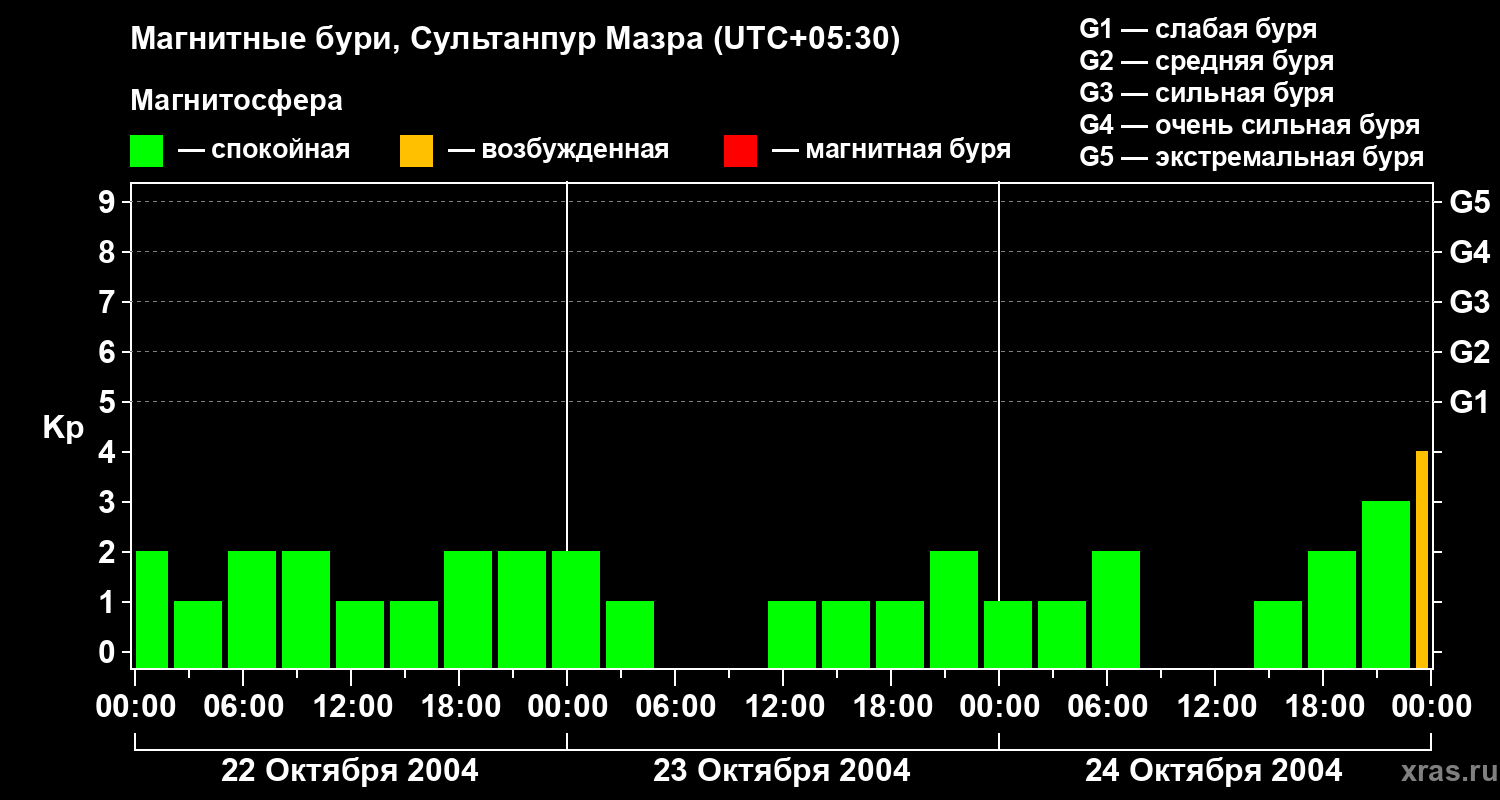Screen dimensions: 1500x800
Task: Click the "— магнитная буря" legend label
Action: pos(891,151)
